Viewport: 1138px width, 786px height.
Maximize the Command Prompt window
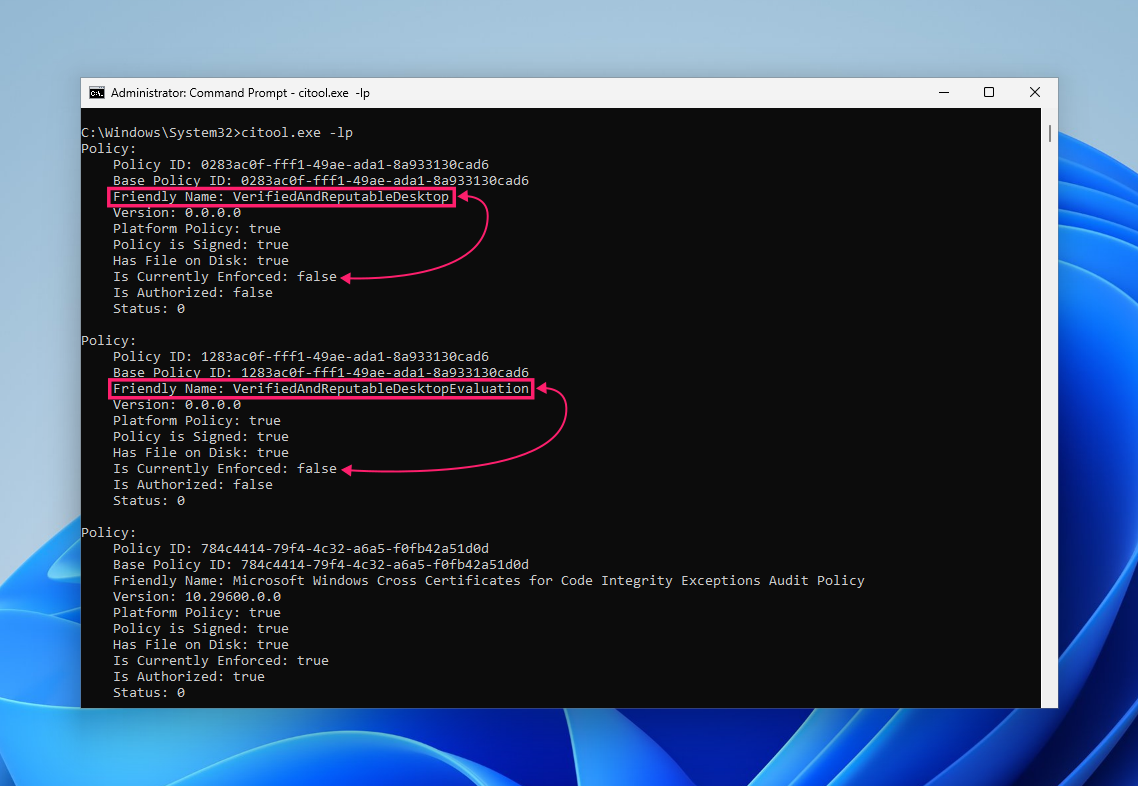(x=988, y=92)
